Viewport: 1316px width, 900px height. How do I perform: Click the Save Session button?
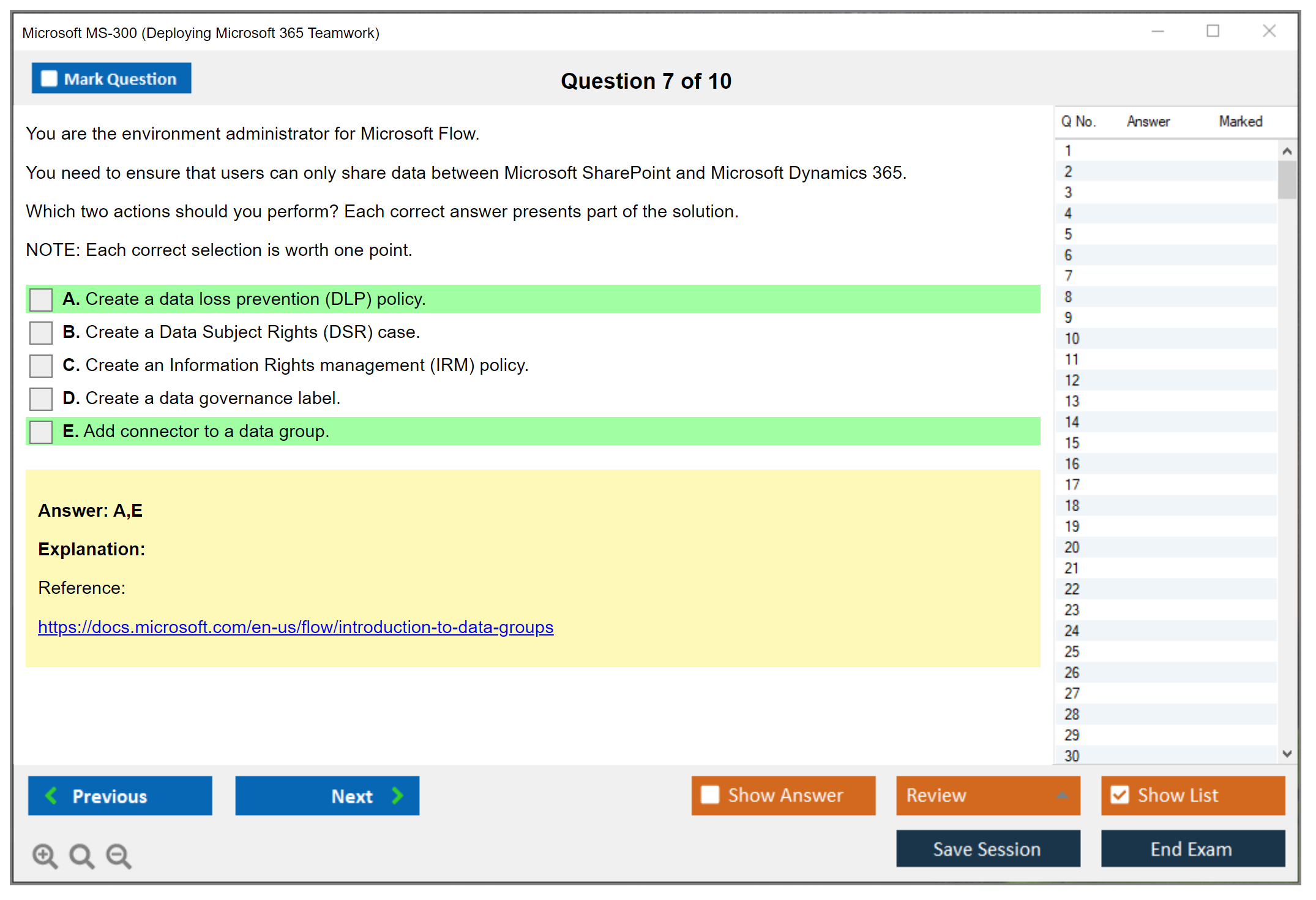click(x=987, y=849)
